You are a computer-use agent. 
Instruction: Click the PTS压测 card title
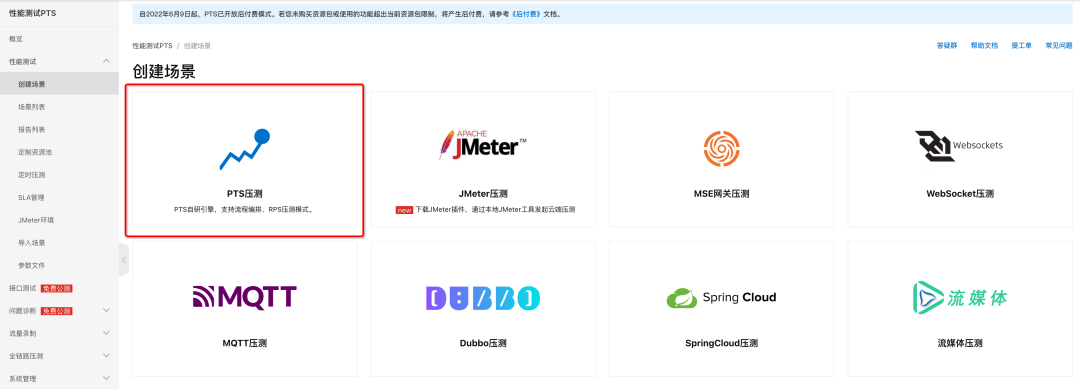tap(245, 194)
